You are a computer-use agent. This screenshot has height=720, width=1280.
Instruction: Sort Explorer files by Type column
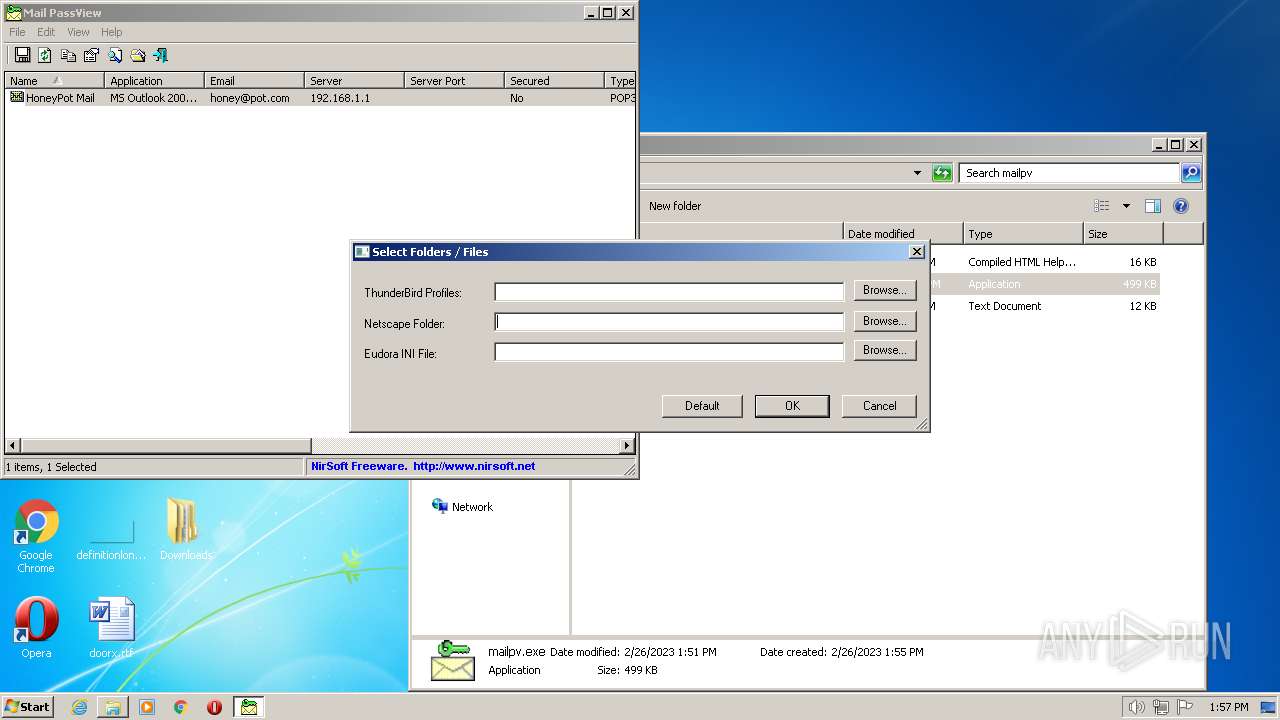[x=1023, y=234]
